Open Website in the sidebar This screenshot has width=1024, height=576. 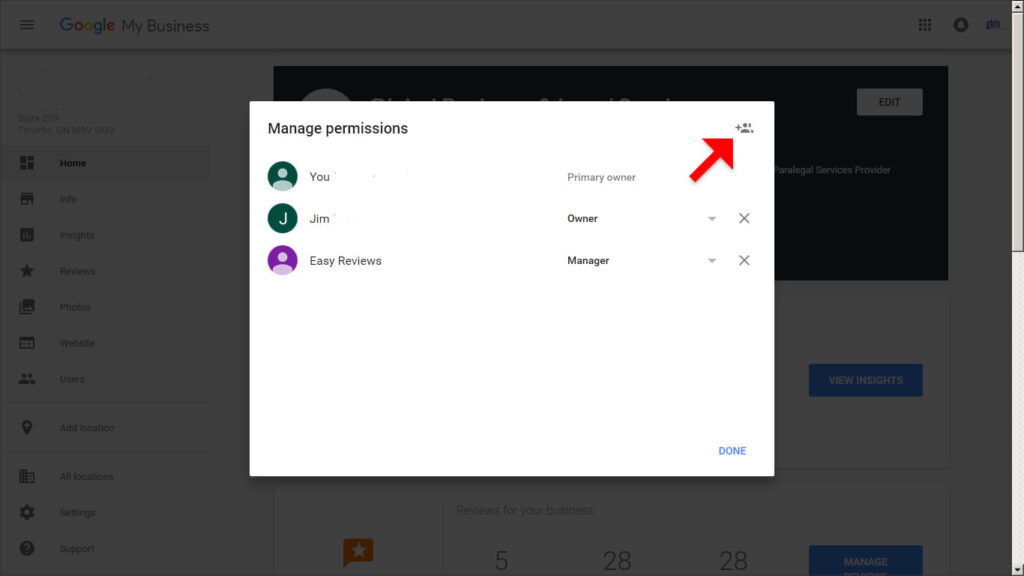pos(106,343)
